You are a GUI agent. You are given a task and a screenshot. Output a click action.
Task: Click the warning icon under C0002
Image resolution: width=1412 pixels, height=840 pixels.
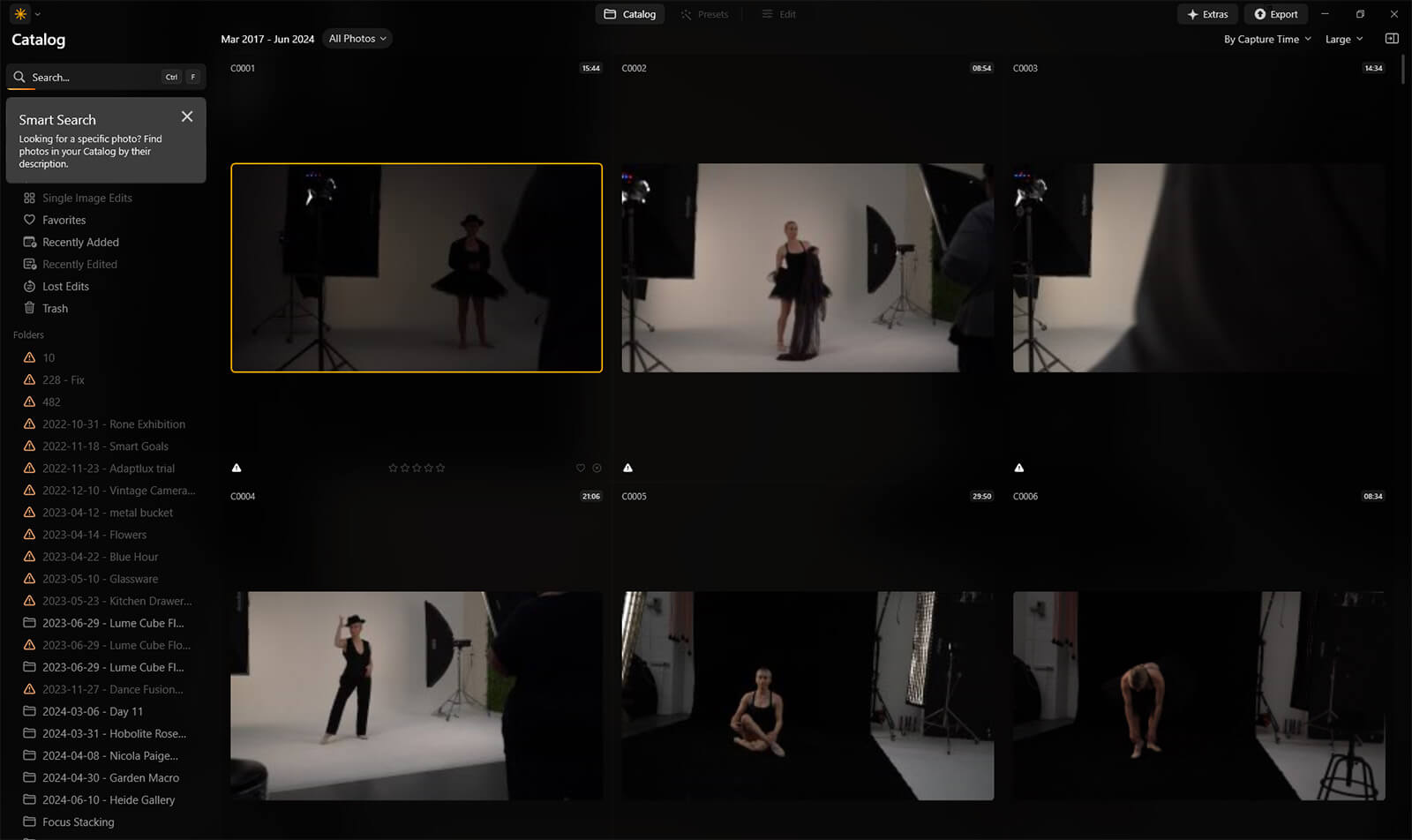click(x=628, y=469)
